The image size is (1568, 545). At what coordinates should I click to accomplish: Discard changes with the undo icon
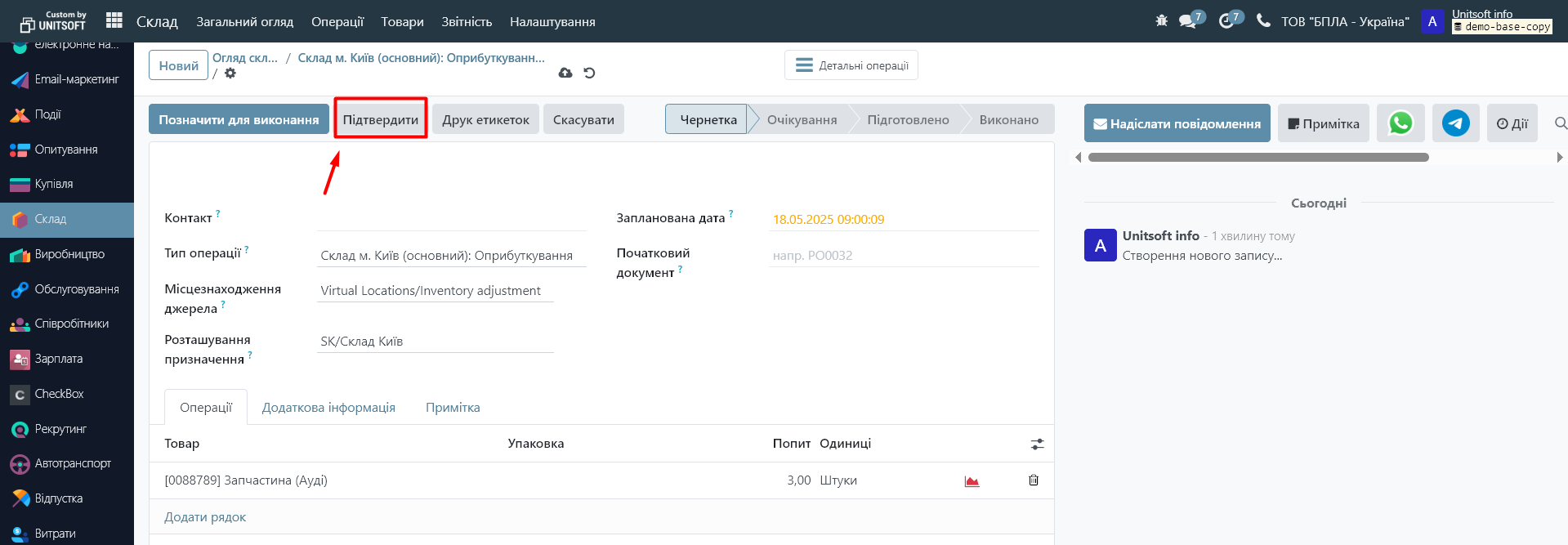(589, 73)
